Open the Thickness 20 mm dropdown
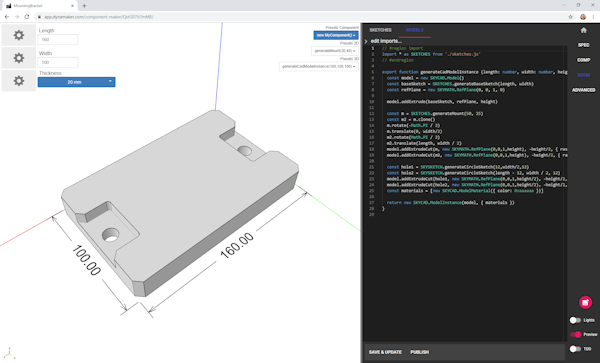Screen dimensions: 600x363 coord(77,82)
